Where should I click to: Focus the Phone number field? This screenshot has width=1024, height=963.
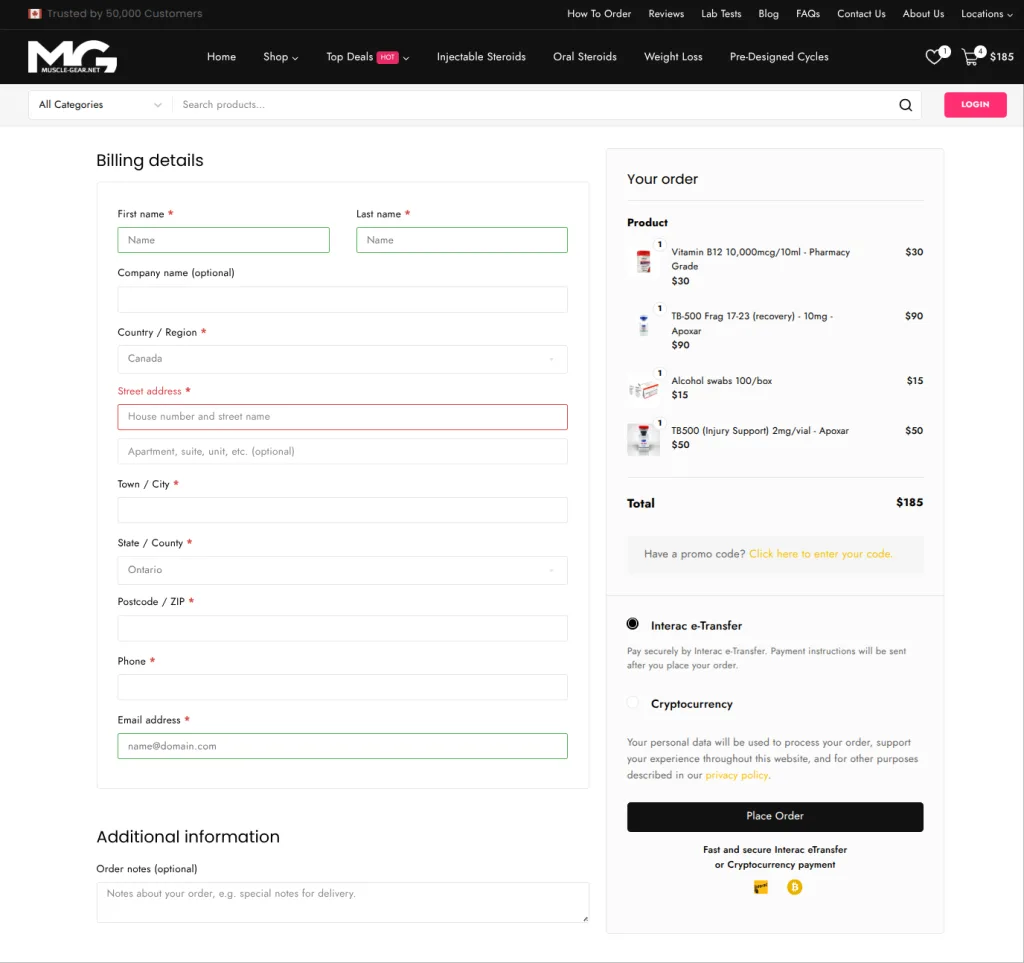pos(342,687)
